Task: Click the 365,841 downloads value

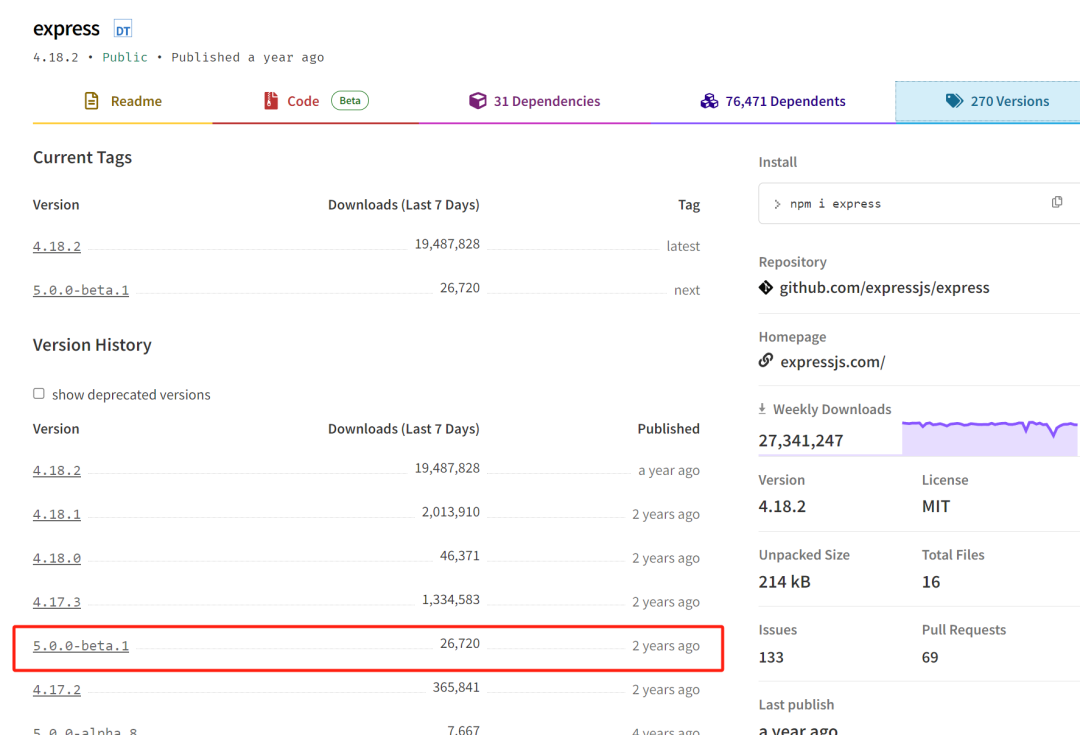Action: click(x=456, y=687)
